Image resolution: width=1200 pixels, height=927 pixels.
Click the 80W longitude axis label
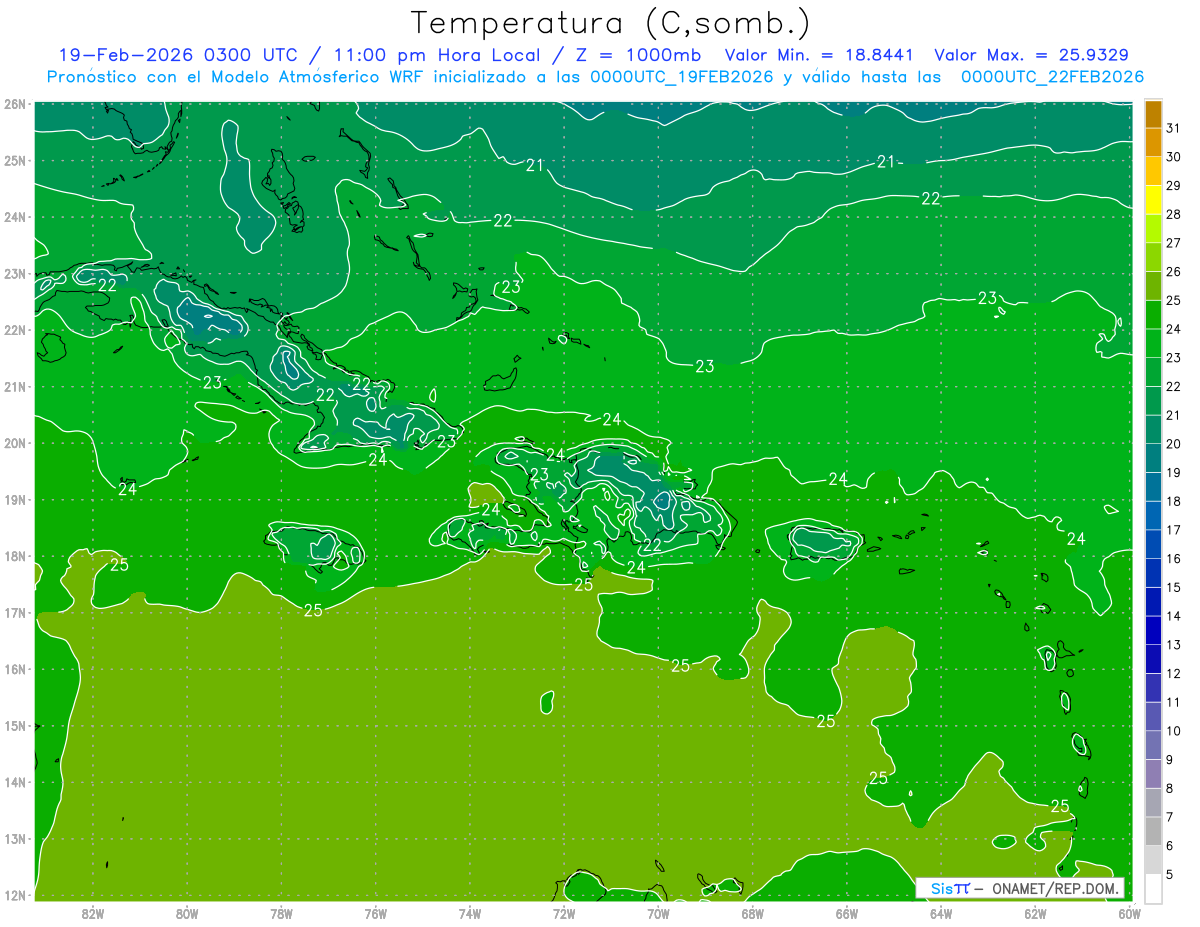point(187,913)
